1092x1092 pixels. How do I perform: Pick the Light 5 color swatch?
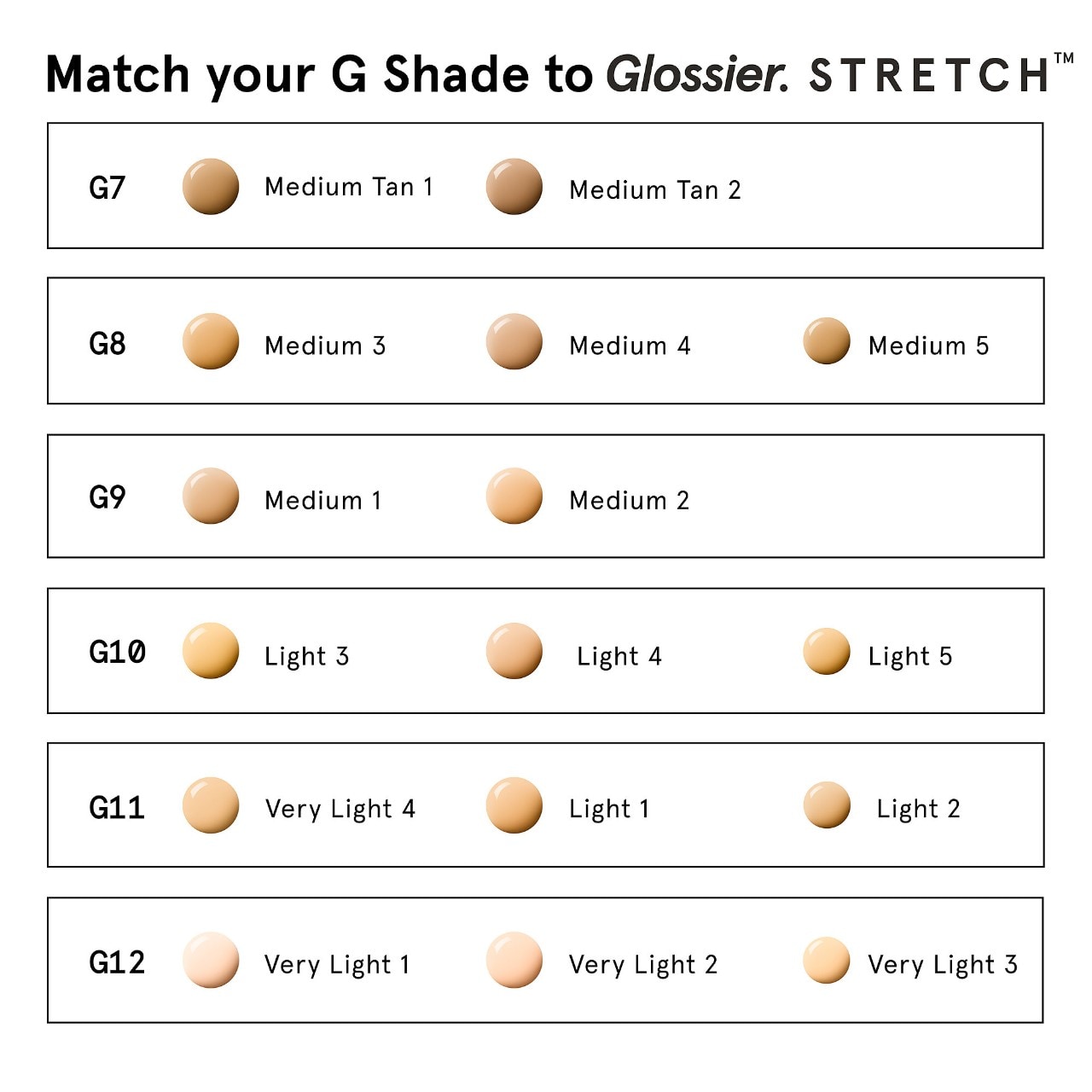pyautogui.click(x=827, y=651)
